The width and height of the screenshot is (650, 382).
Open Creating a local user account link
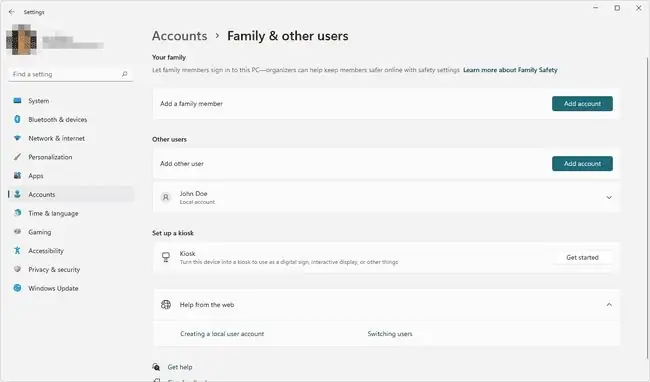[222, 334]
